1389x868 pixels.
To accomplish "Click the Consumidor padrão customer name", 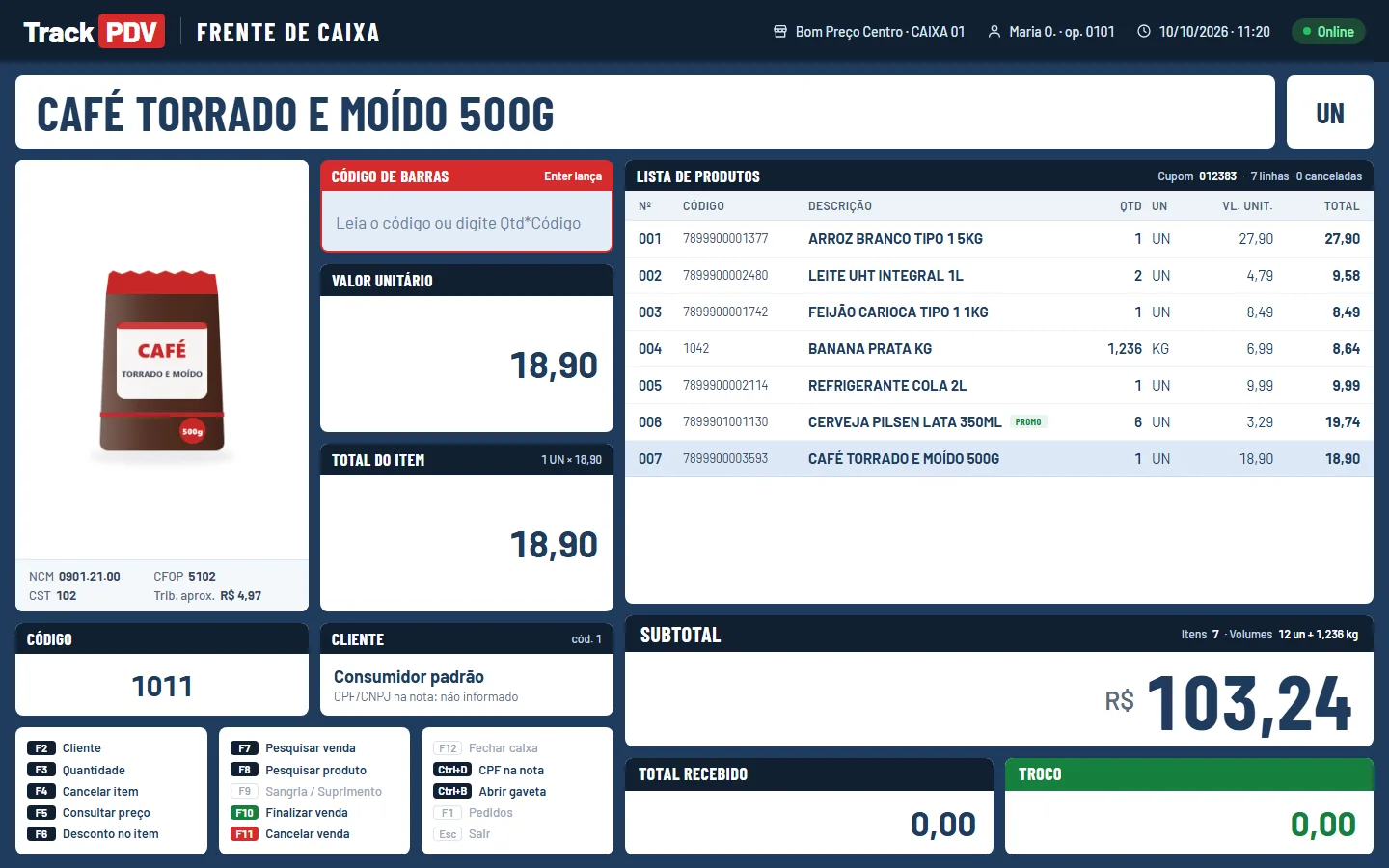I will click(409, 677).
